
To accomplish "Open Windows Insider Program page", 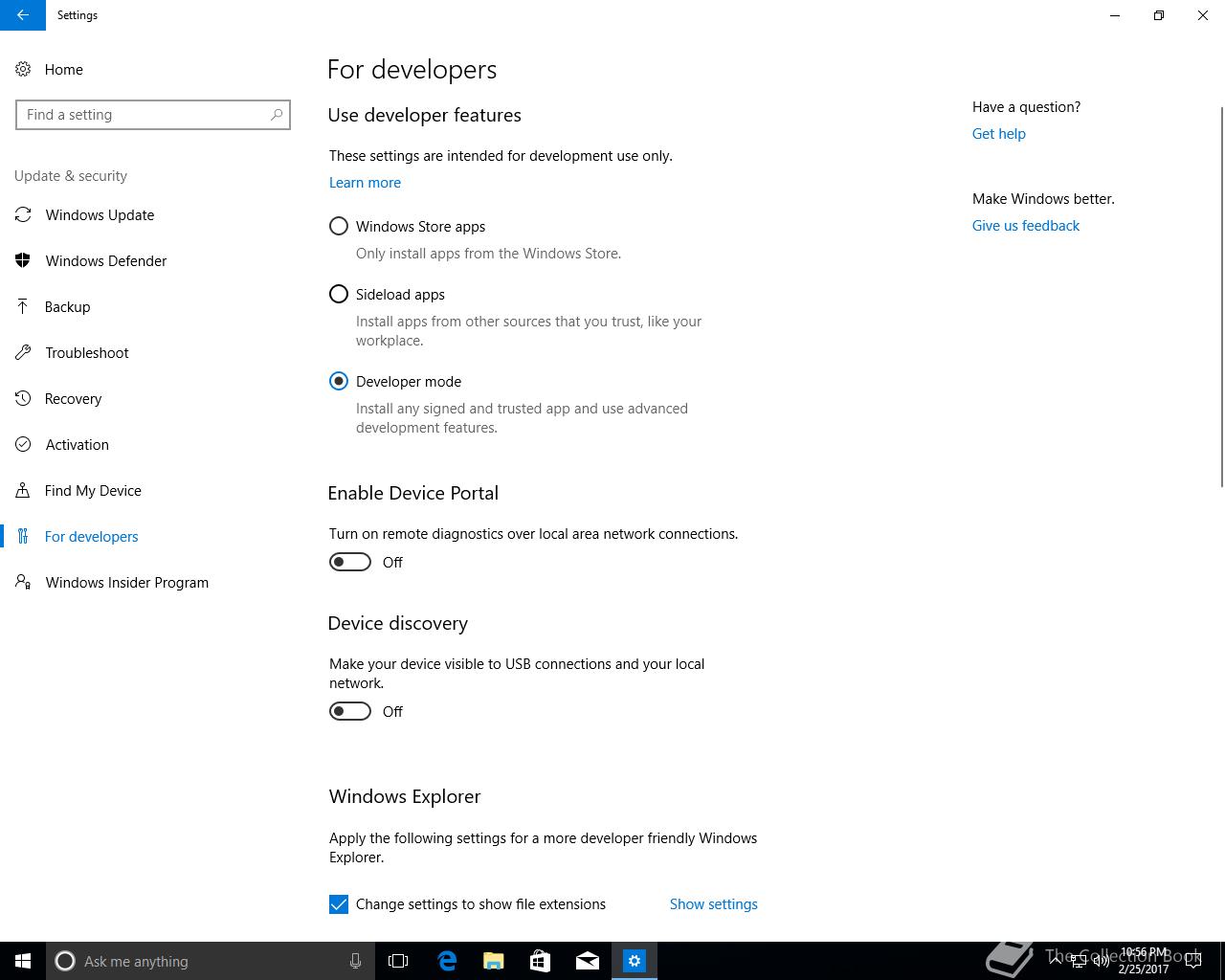I will tap(126, 582).
